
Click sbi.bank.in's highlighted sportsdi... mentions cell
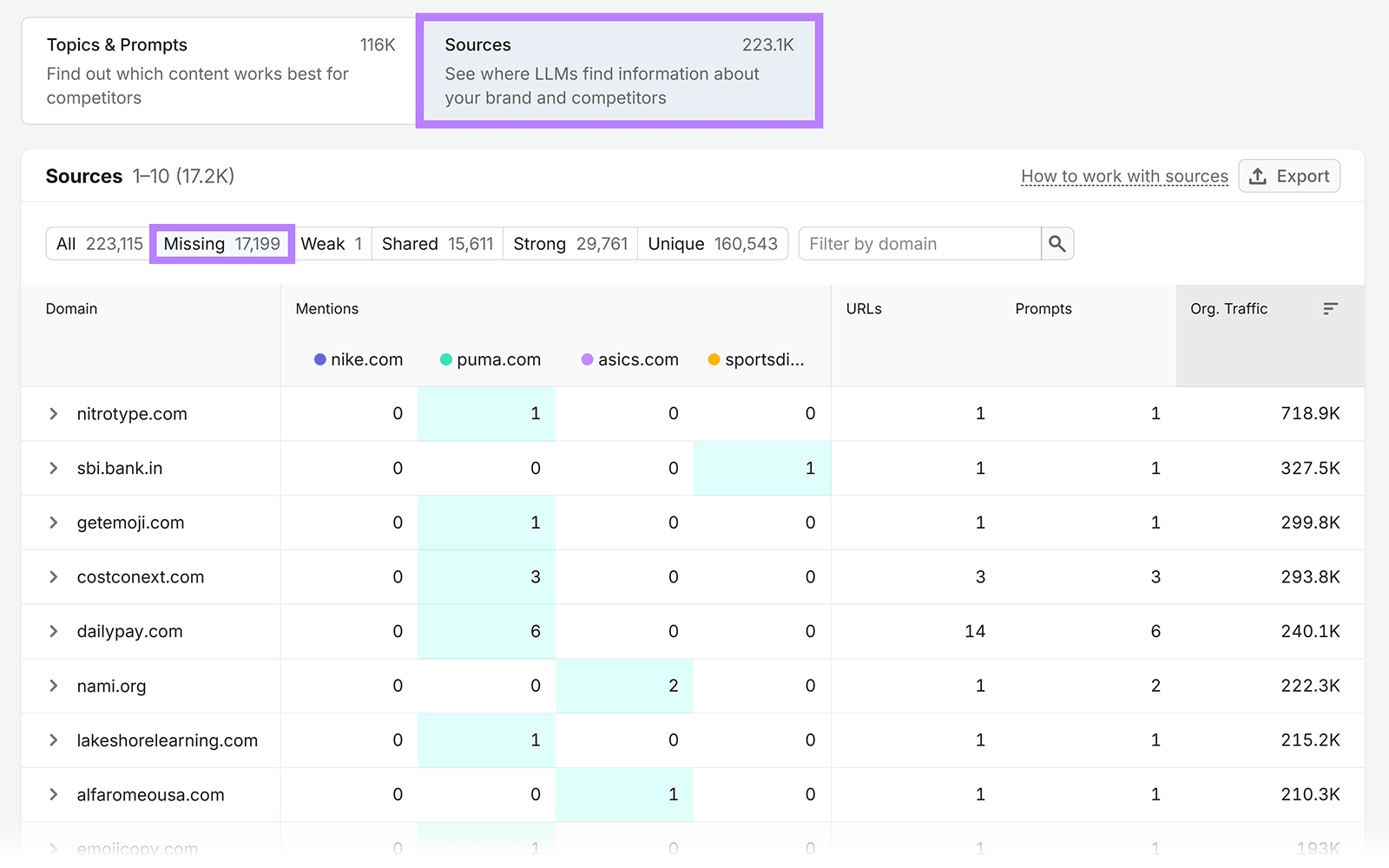click(x=762, y=469)
